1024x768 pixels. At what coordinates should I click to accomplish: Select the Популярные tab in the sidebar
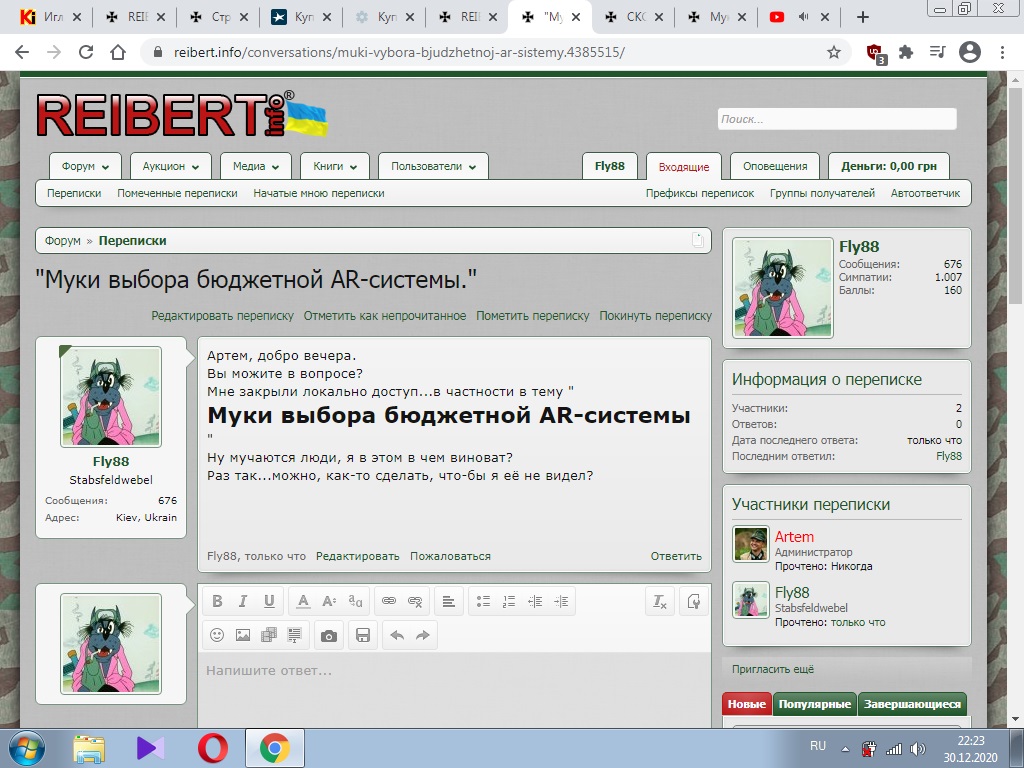coord(815,704)
